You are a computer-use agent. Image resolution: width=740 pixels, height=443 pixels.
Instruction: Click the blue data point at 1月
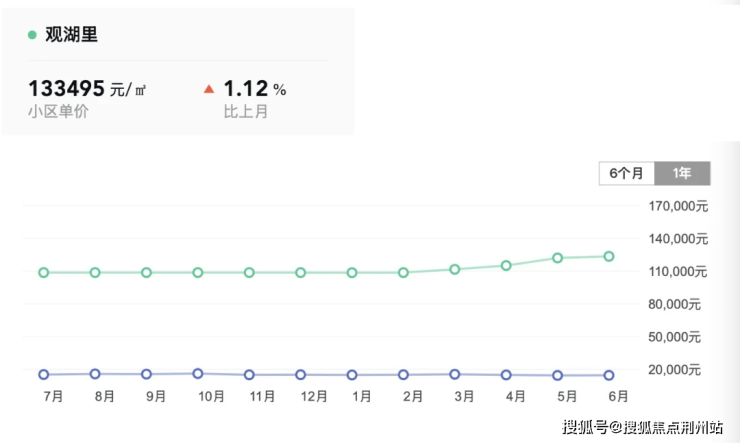tap(352, 375)
